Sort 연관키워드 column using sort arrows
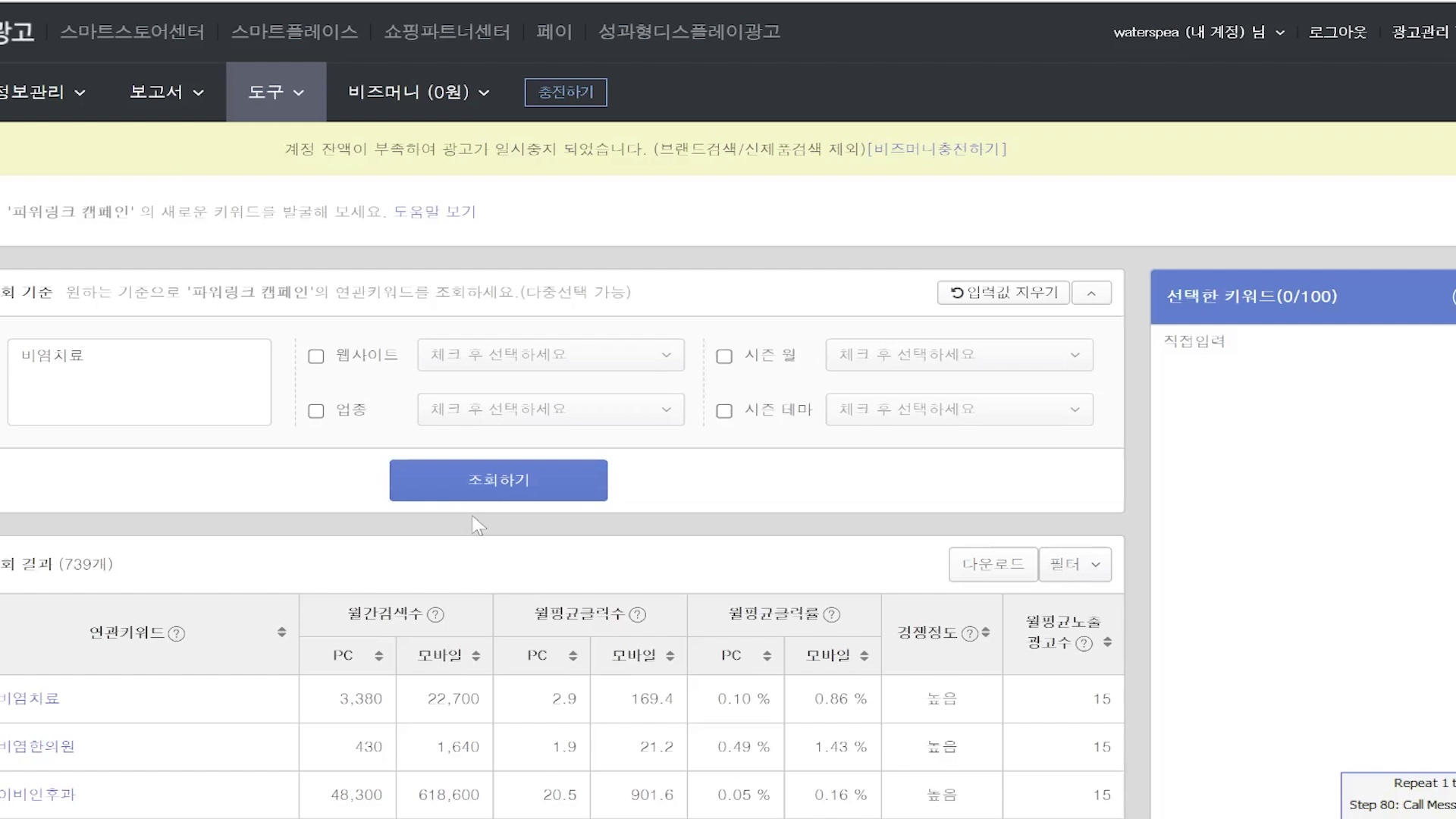 coord(281,632)
